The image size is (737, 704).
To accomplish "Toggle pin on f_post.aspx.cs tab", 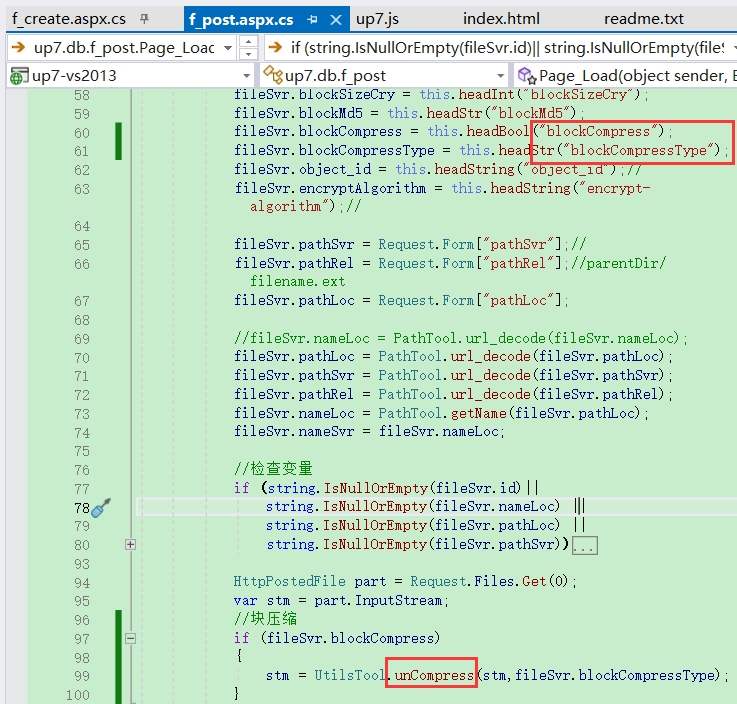I will click(312, 20).
